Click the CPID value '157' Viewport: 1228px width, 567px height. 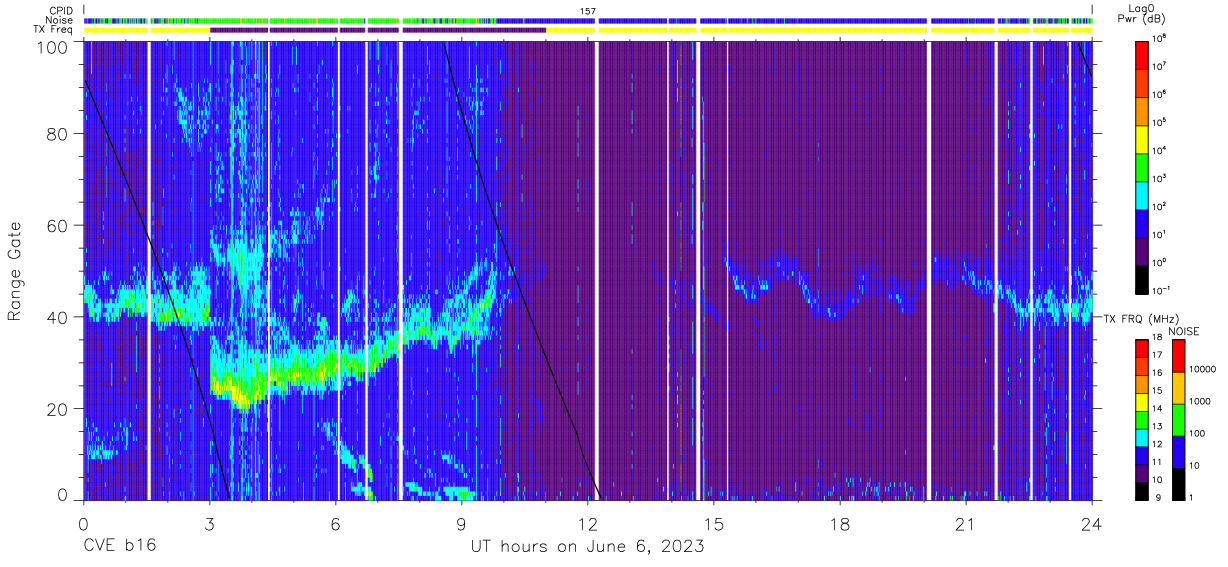coord(587,11)
